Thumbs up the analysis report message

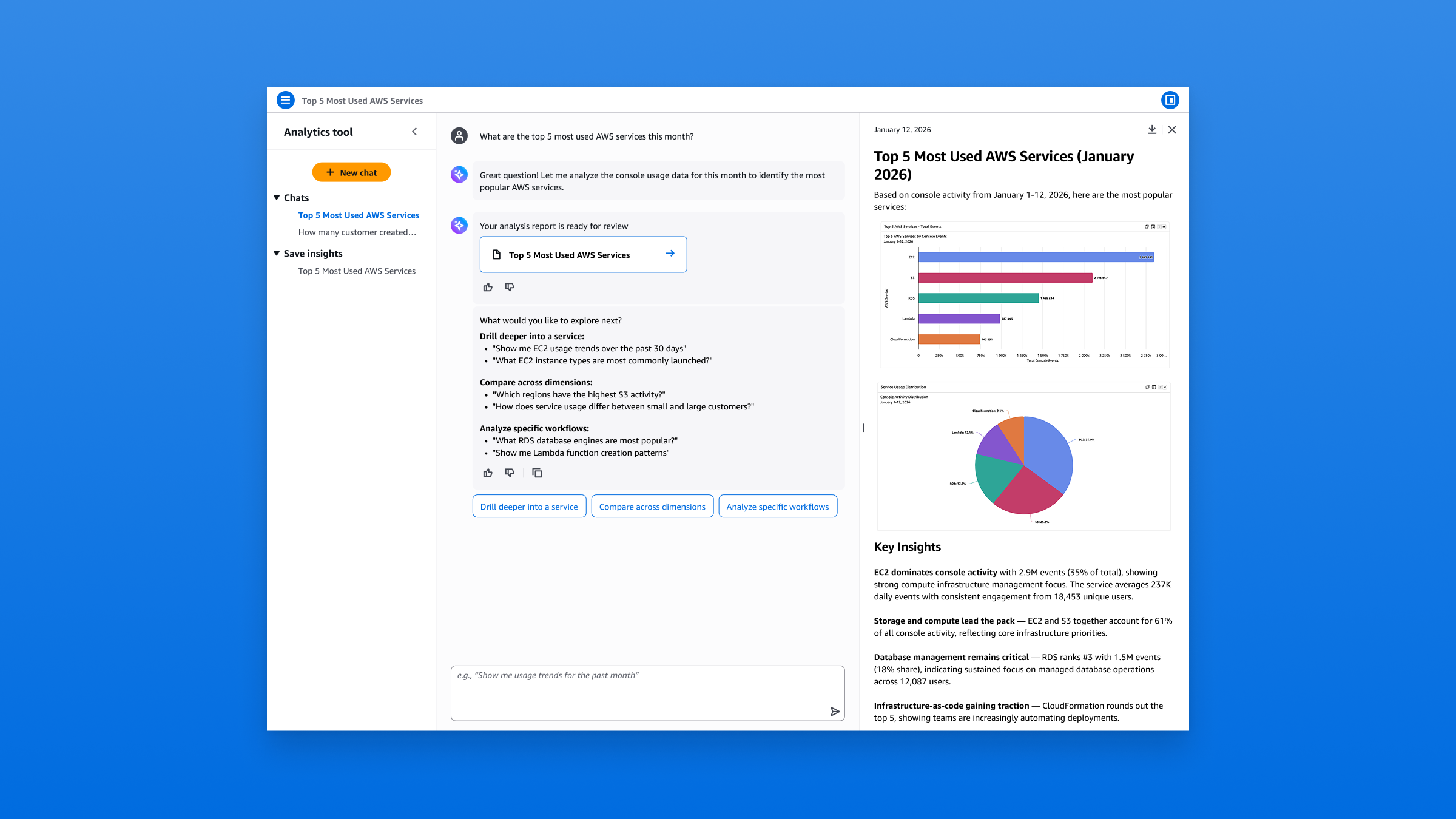pos(488,287)
